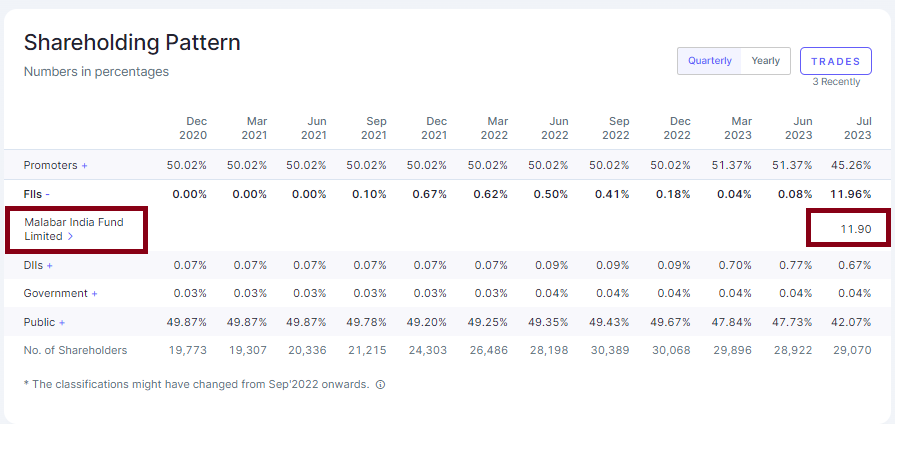Click the FIIs 0.18% value
Image resolution: width=910 pixels, height=456 pixels.
[673, 194]
